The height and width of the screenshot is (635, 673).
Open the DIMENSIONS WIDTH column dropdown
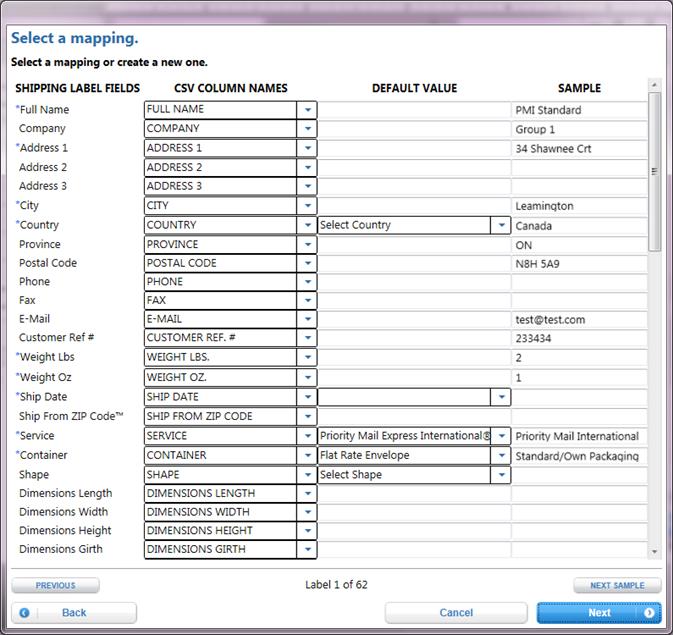pos(307,512)
